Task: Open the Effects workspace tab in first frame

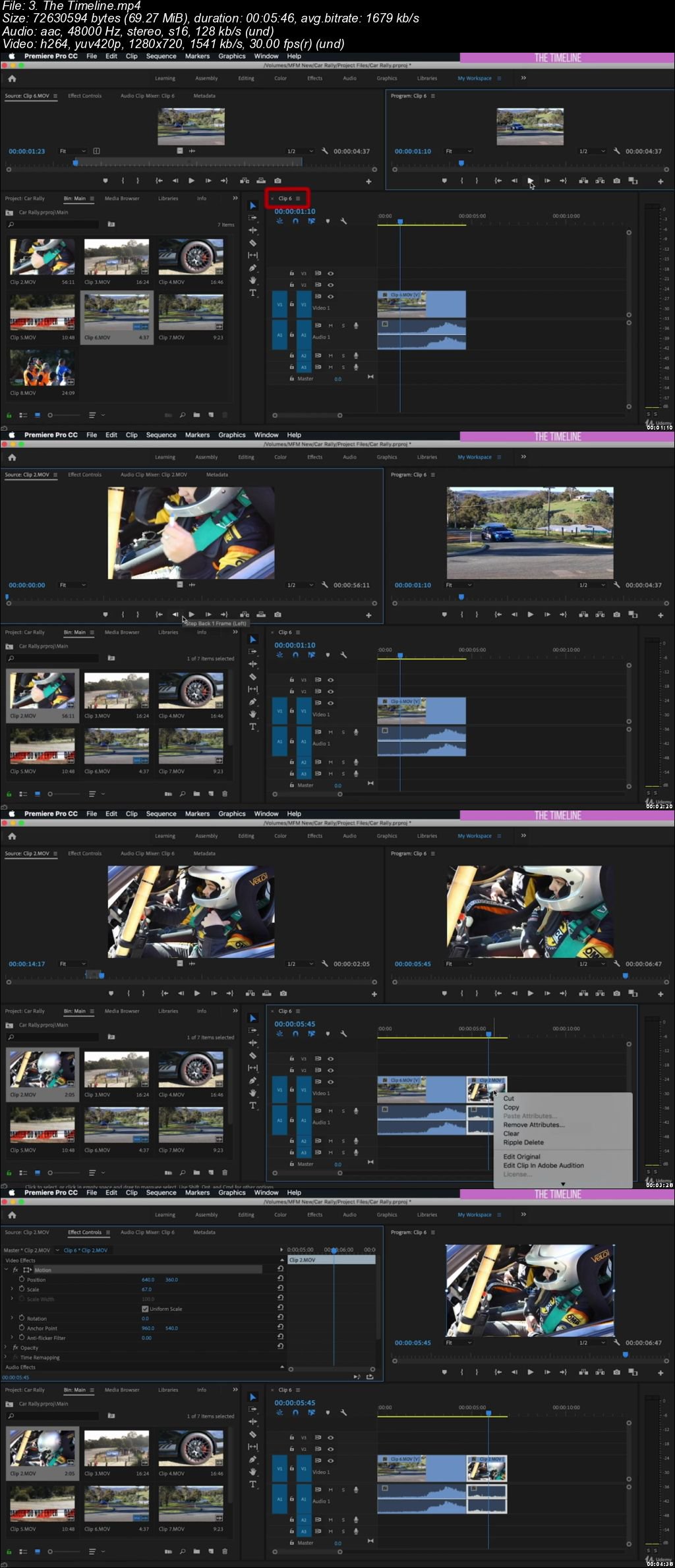Action: click(315, 78)
